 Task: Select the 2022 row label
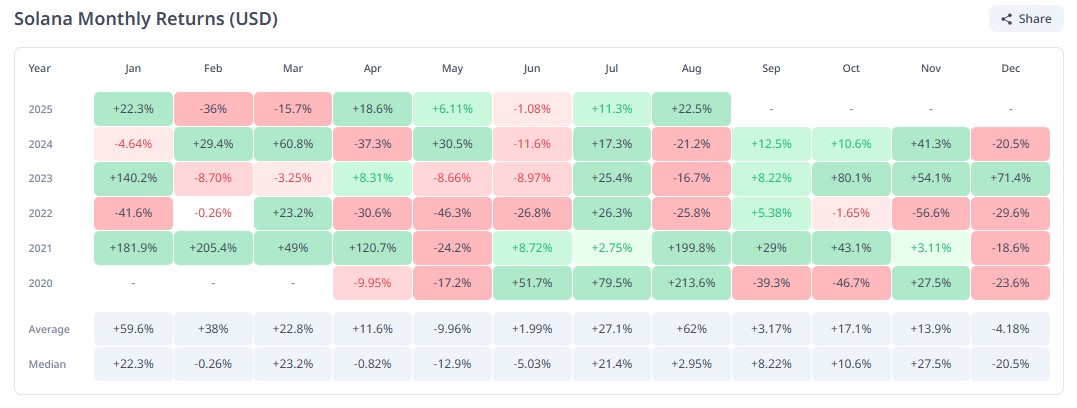coord(40,214)
